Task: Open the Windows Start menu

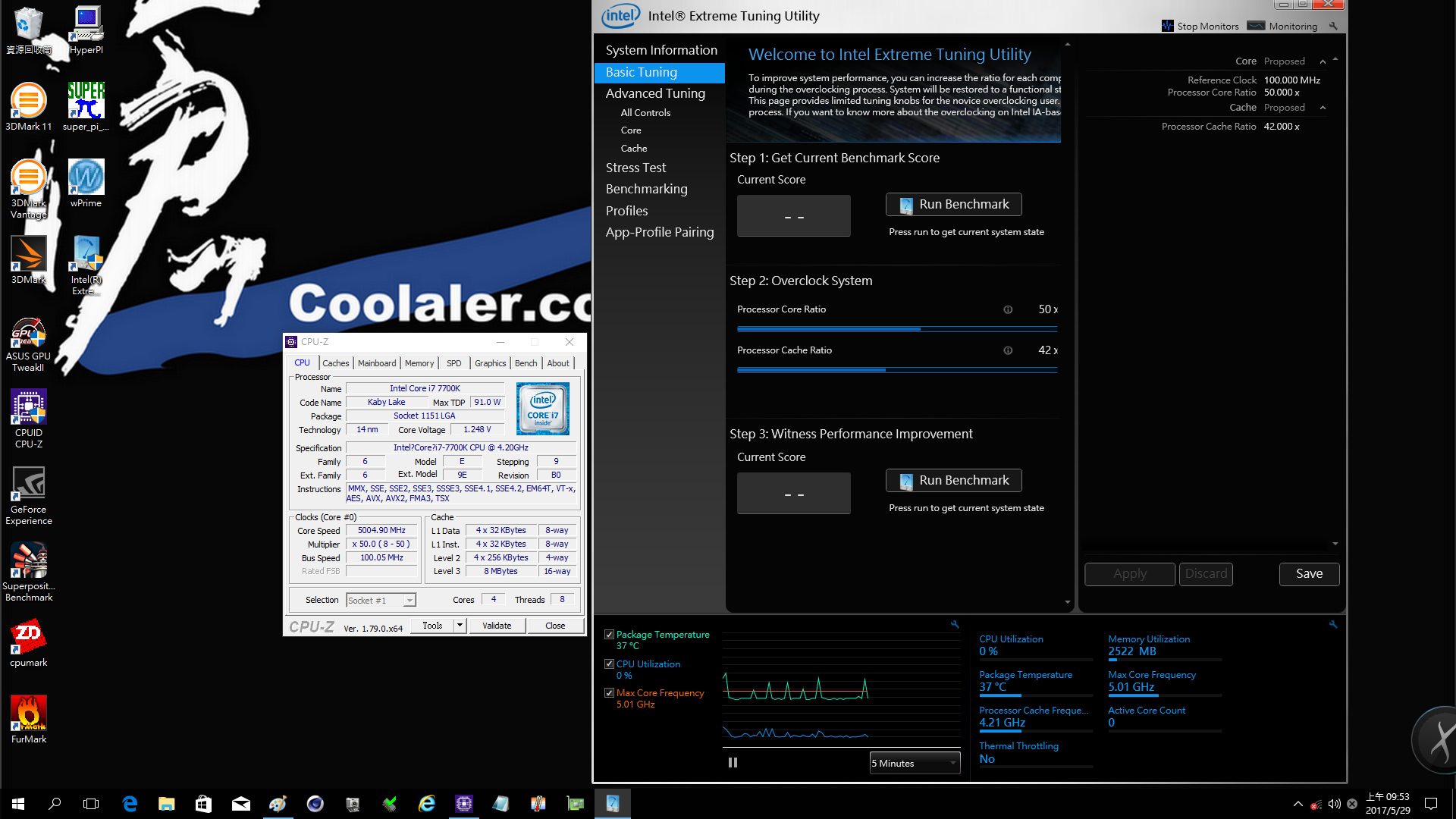Action: click(x=18, y=804)
